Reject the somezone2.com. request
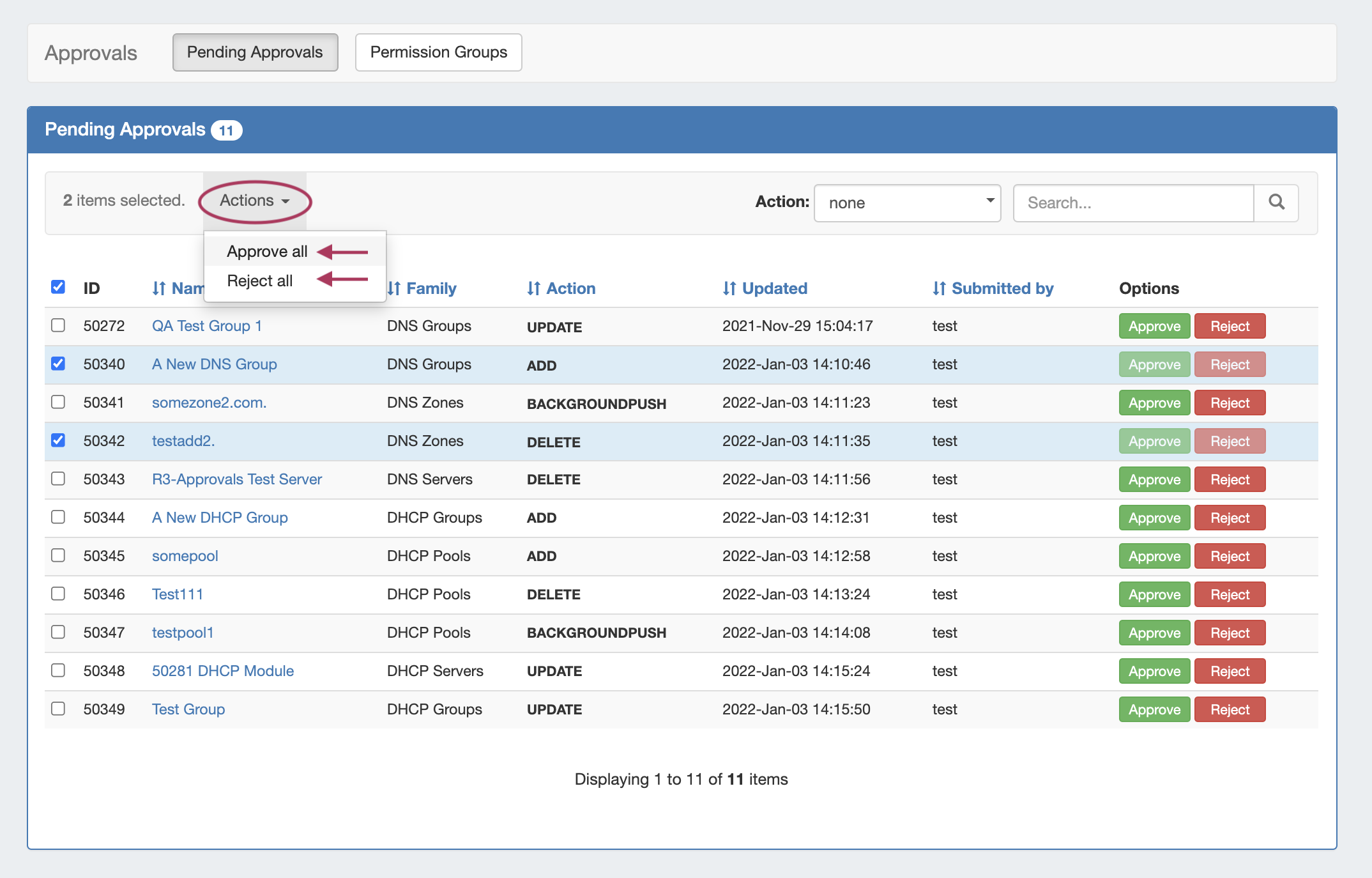The image size is (1372, 878). (x=1229, y=403)
